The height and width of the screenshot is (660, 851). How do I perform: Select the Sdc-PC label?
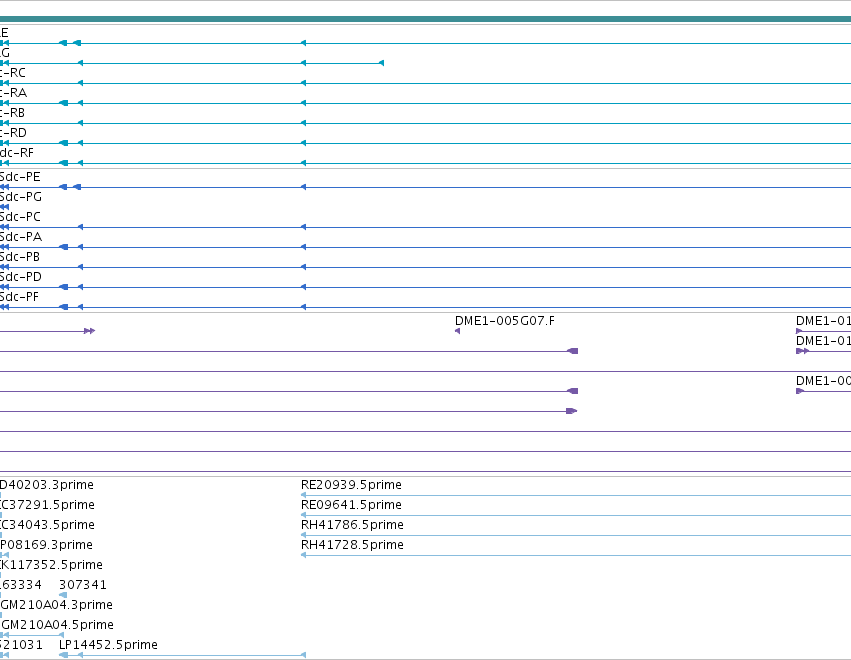(20, 217)
